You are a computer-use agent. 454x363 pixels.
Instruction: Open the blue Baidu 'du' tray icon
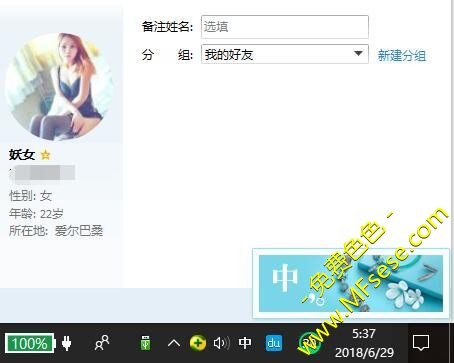274,343
